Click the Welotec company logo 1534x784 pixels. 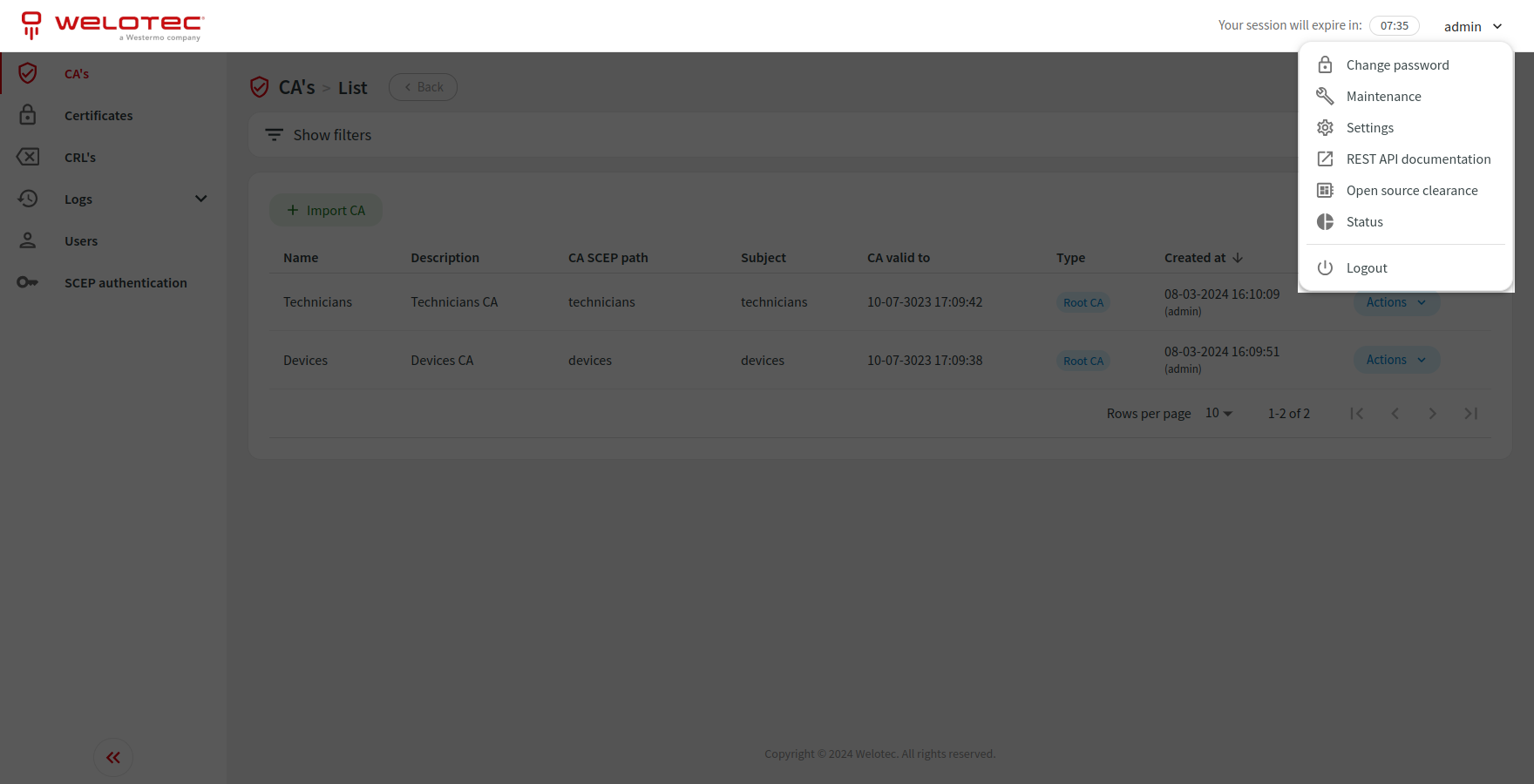(112, 25)
